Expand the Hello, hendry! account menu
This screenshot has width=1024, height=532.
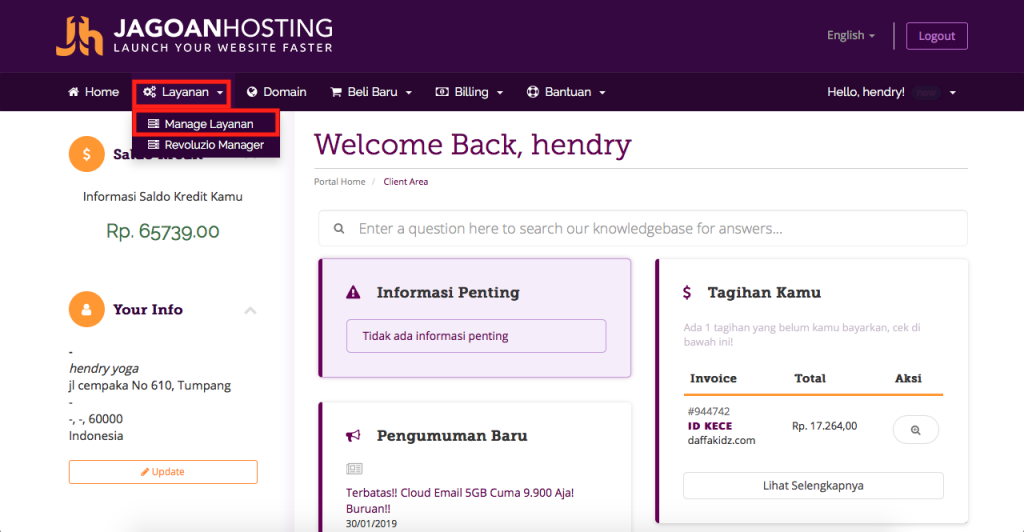click(891, 92)
